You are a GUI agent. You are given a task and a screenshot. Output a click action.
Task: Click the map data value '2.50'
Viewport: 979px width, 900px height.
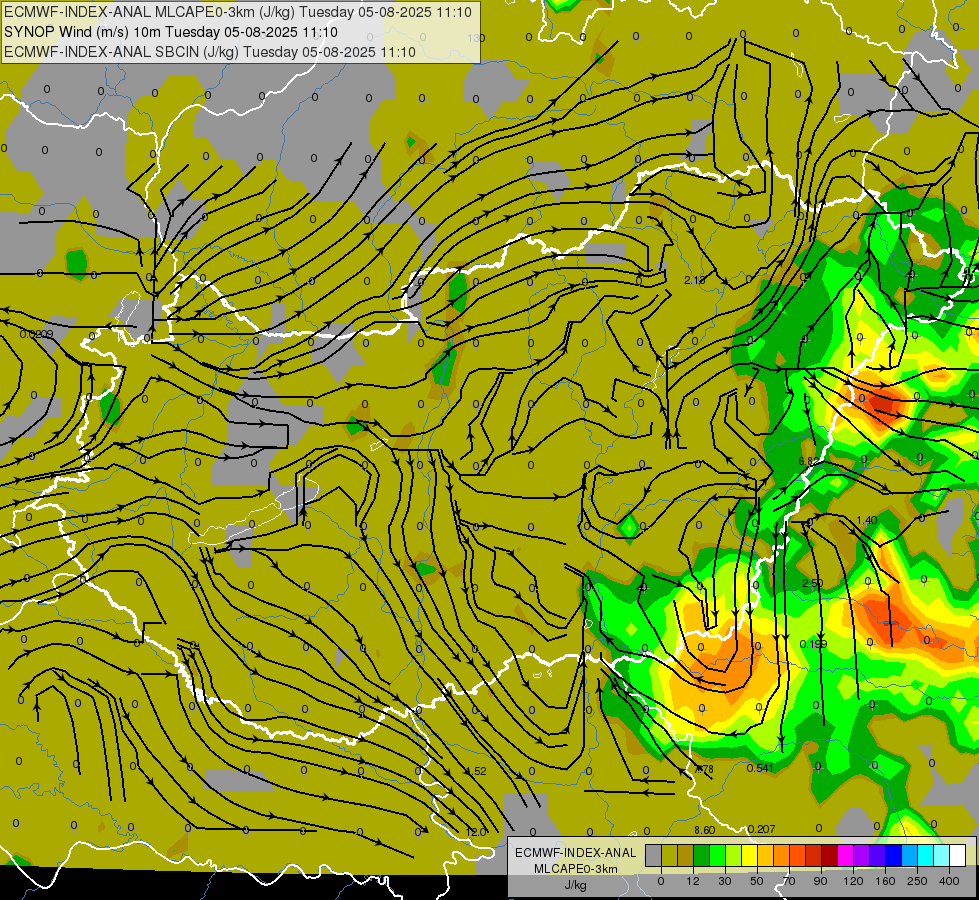[812, 583]
